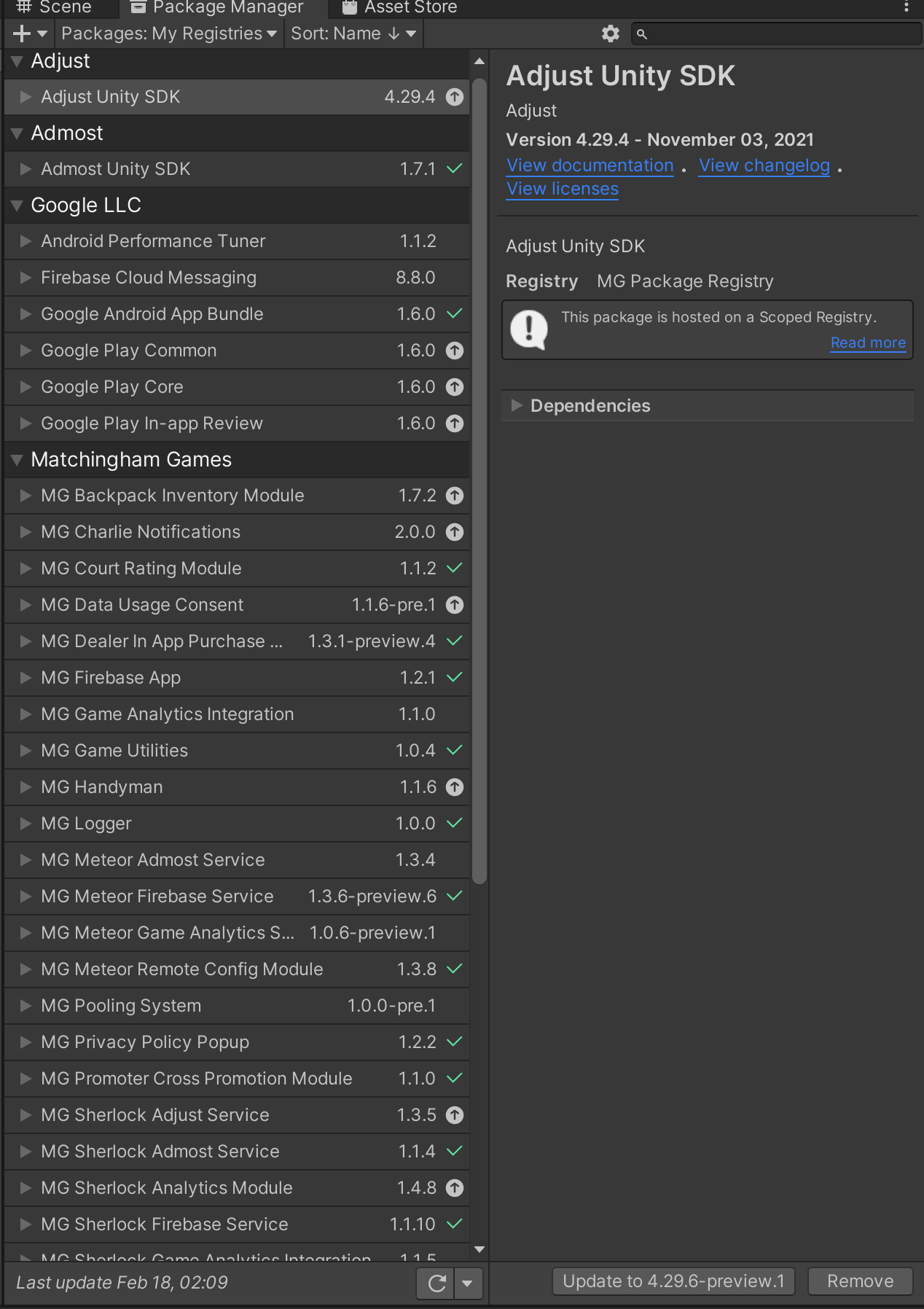Select MG Promoter Cross Promotion Module
Image resolution: width=924 pixels, height=1309 pixels.
tap(237, 1079)
